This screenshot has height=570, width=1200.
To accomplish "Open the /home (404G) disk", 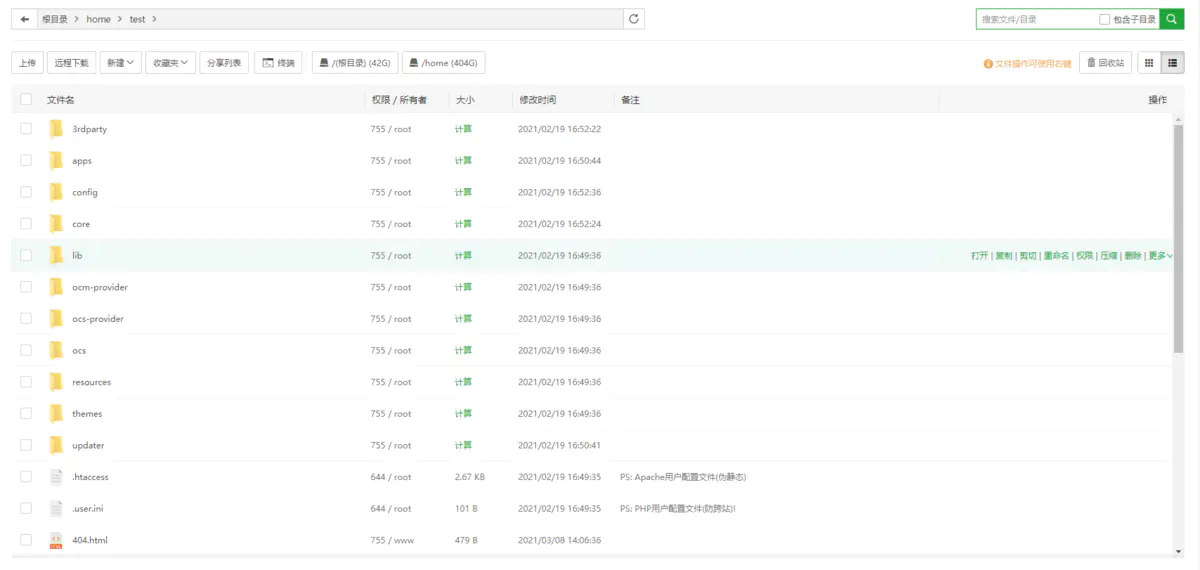I will tap(443, 63).
